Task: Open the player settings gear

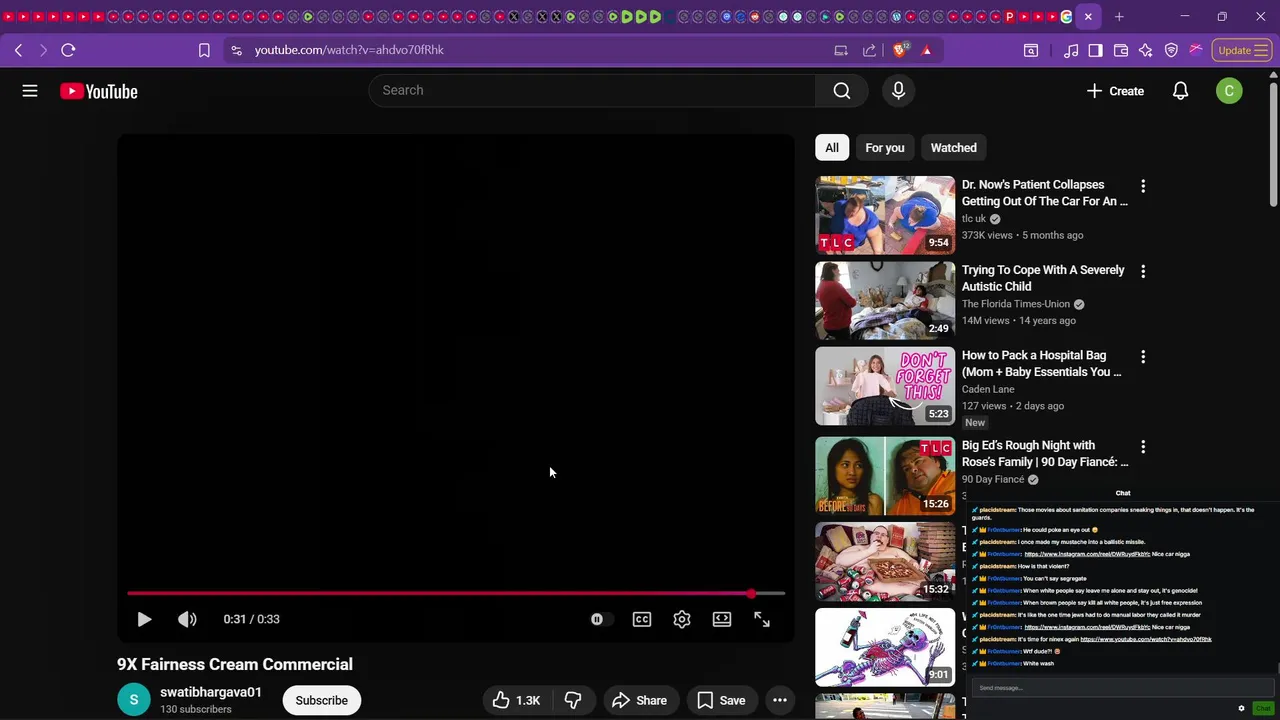Action: (x=682, y=619)
